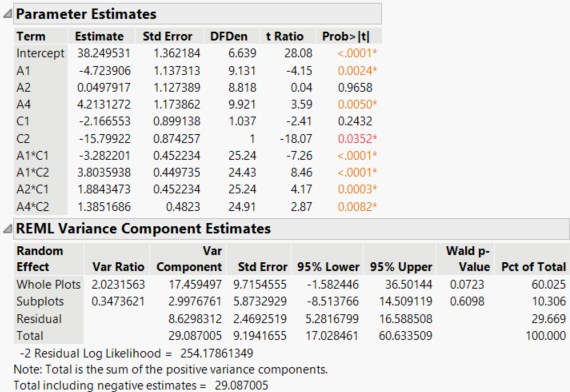Click the A4 estimate 4.2131272

pyautogui.click(x=104, y=104)
